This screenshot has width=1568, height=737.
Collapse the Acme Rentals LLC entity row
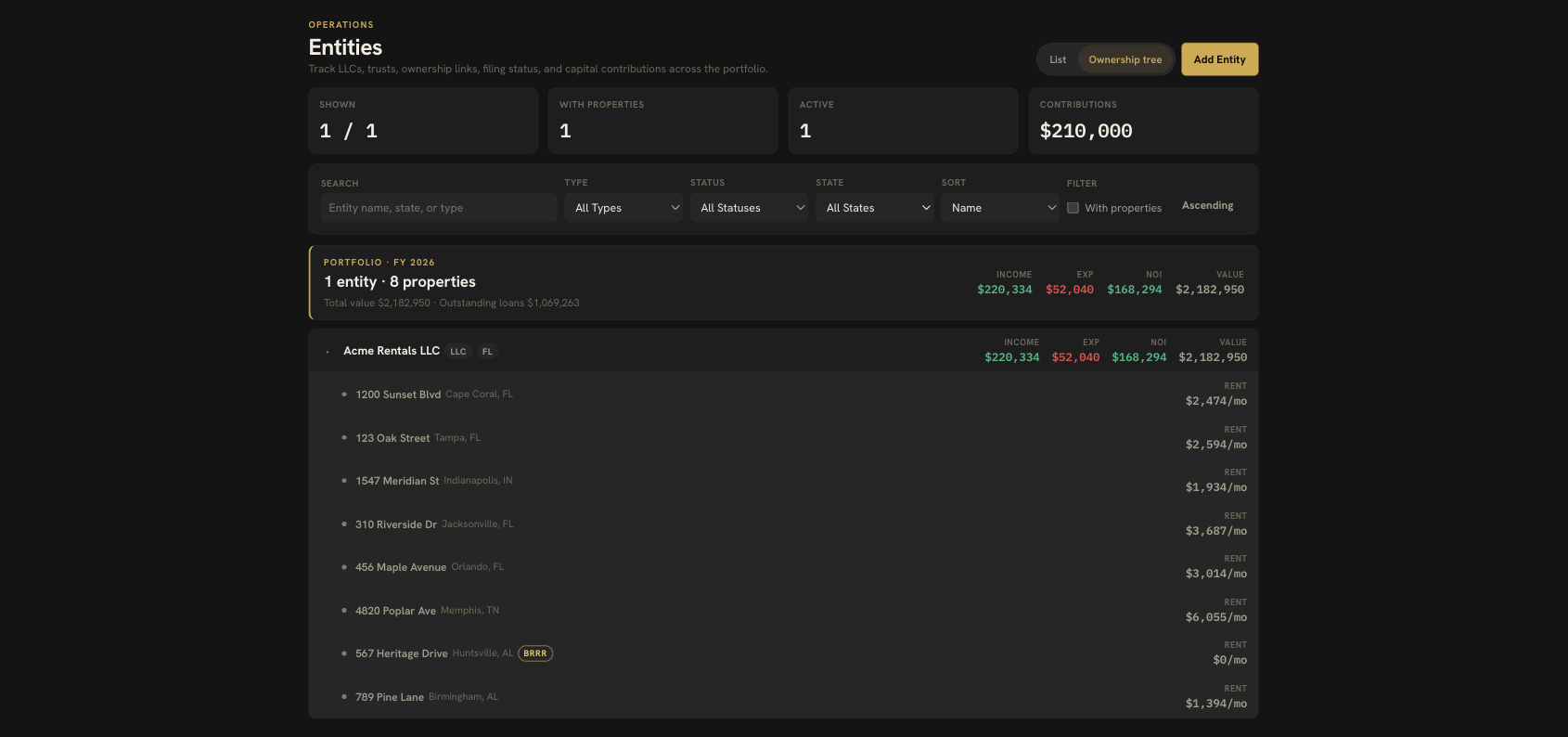point(328,352)
